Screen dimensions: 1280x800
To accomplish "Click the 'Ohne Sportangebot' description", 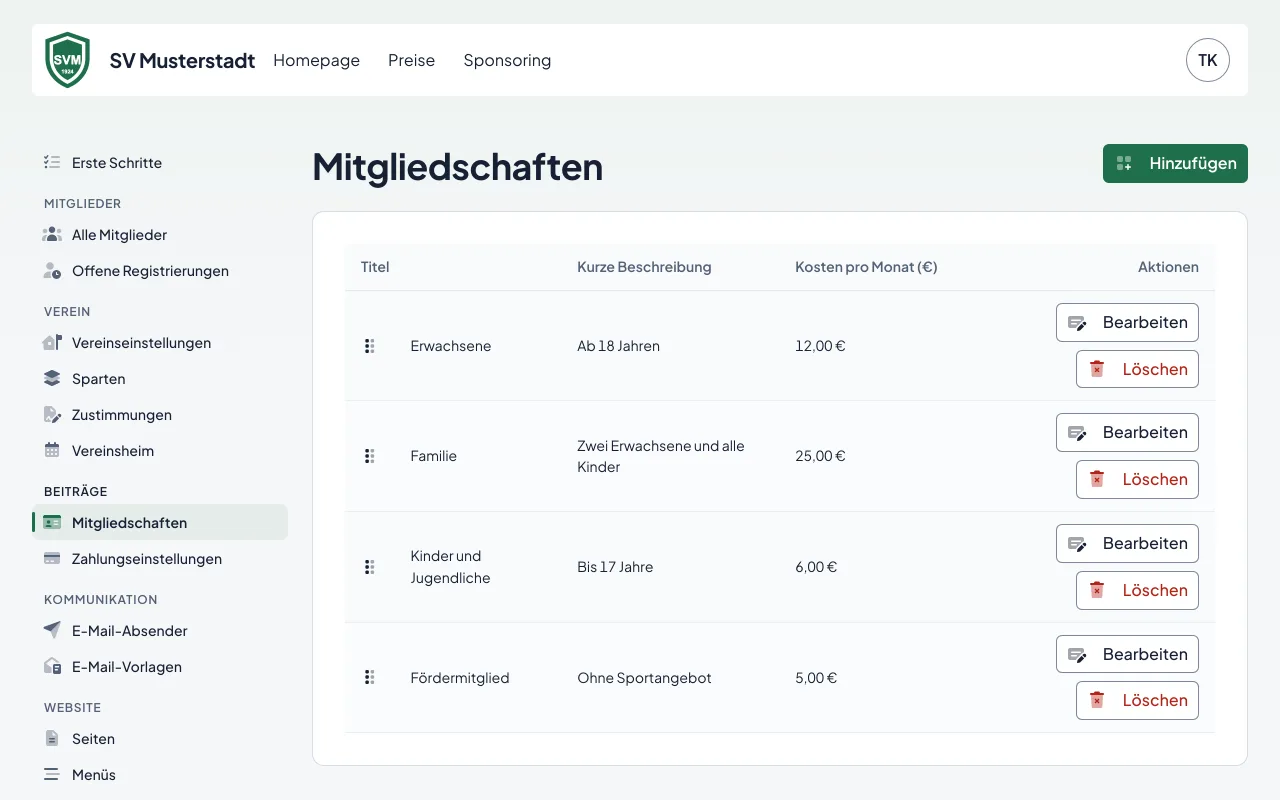I will pos(644,678).
